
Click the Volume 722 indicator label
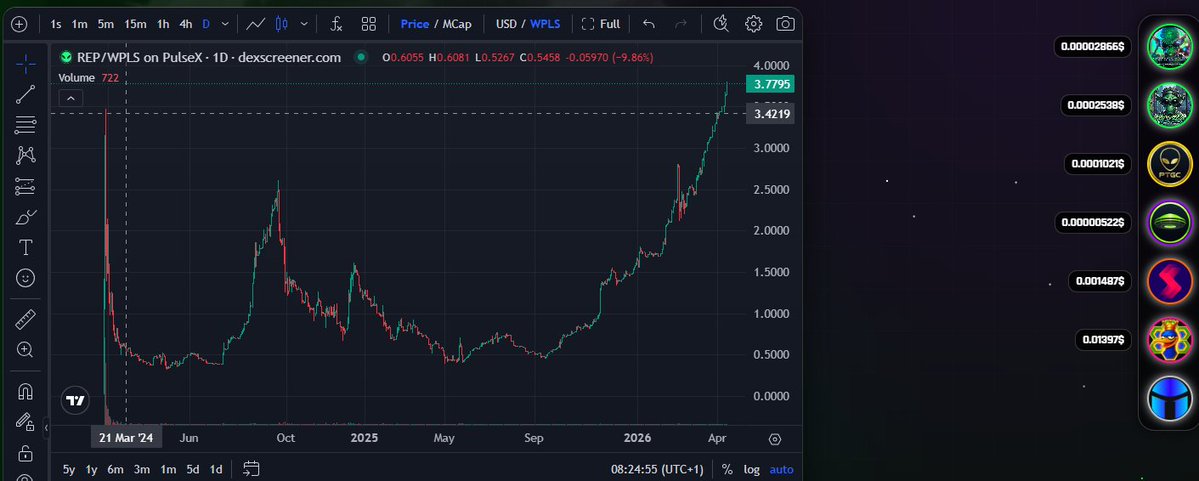pyautogui.click(x=87, y=78)
